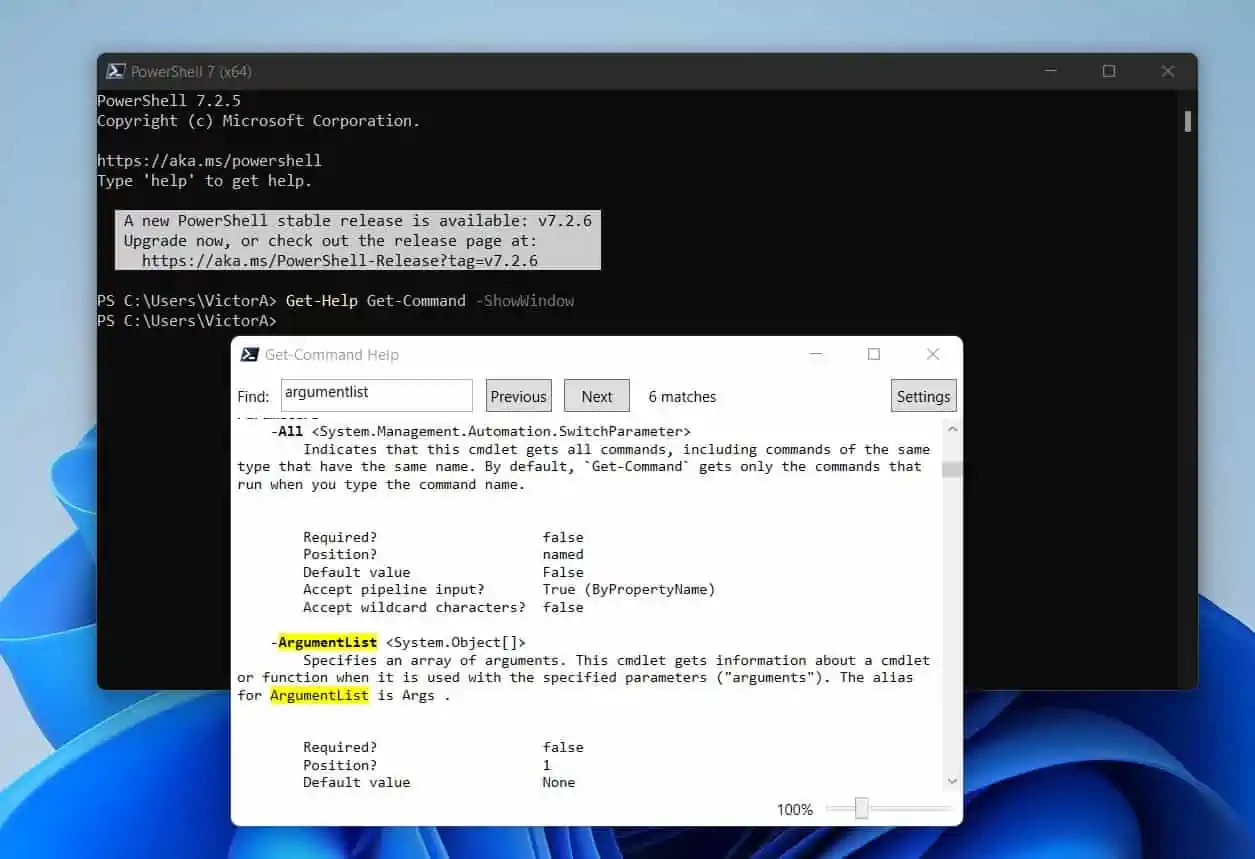Click the 'PowerShell 7 (x64)' title text
The image size is (1255, 859).
(x=192, y=71)
